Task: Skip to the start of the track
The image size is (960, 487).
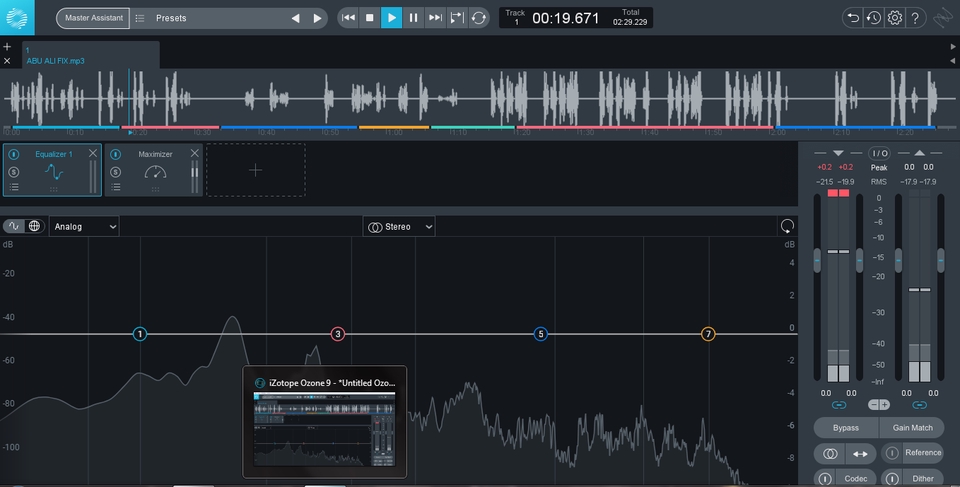Action: [x=348, y=18]
